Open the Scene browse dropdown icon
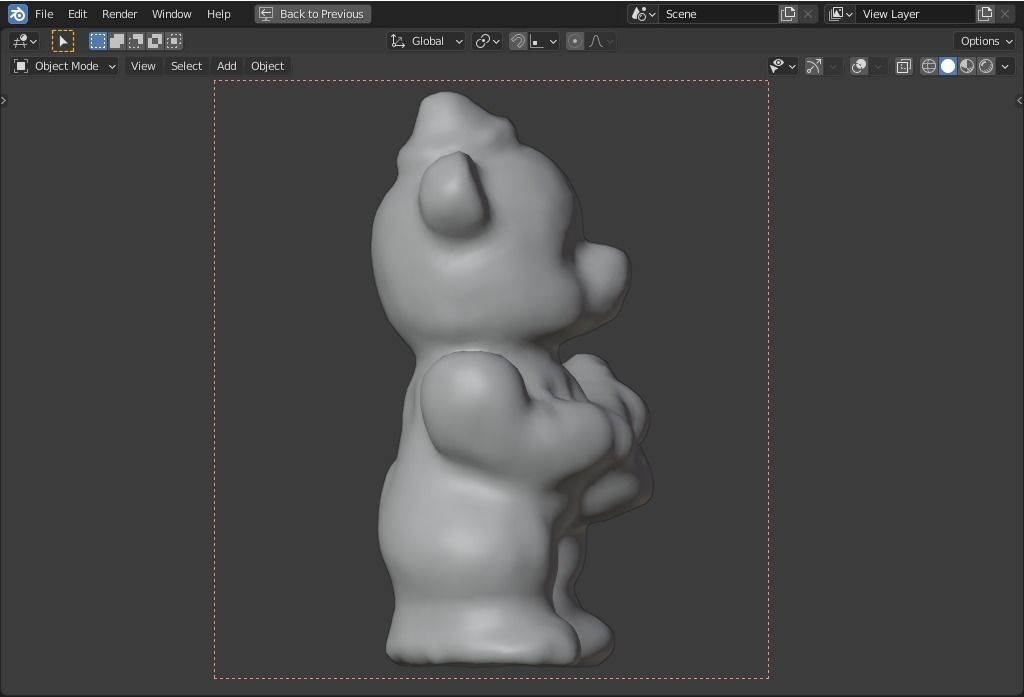1024x697 pixels. (x=643, y=14)
